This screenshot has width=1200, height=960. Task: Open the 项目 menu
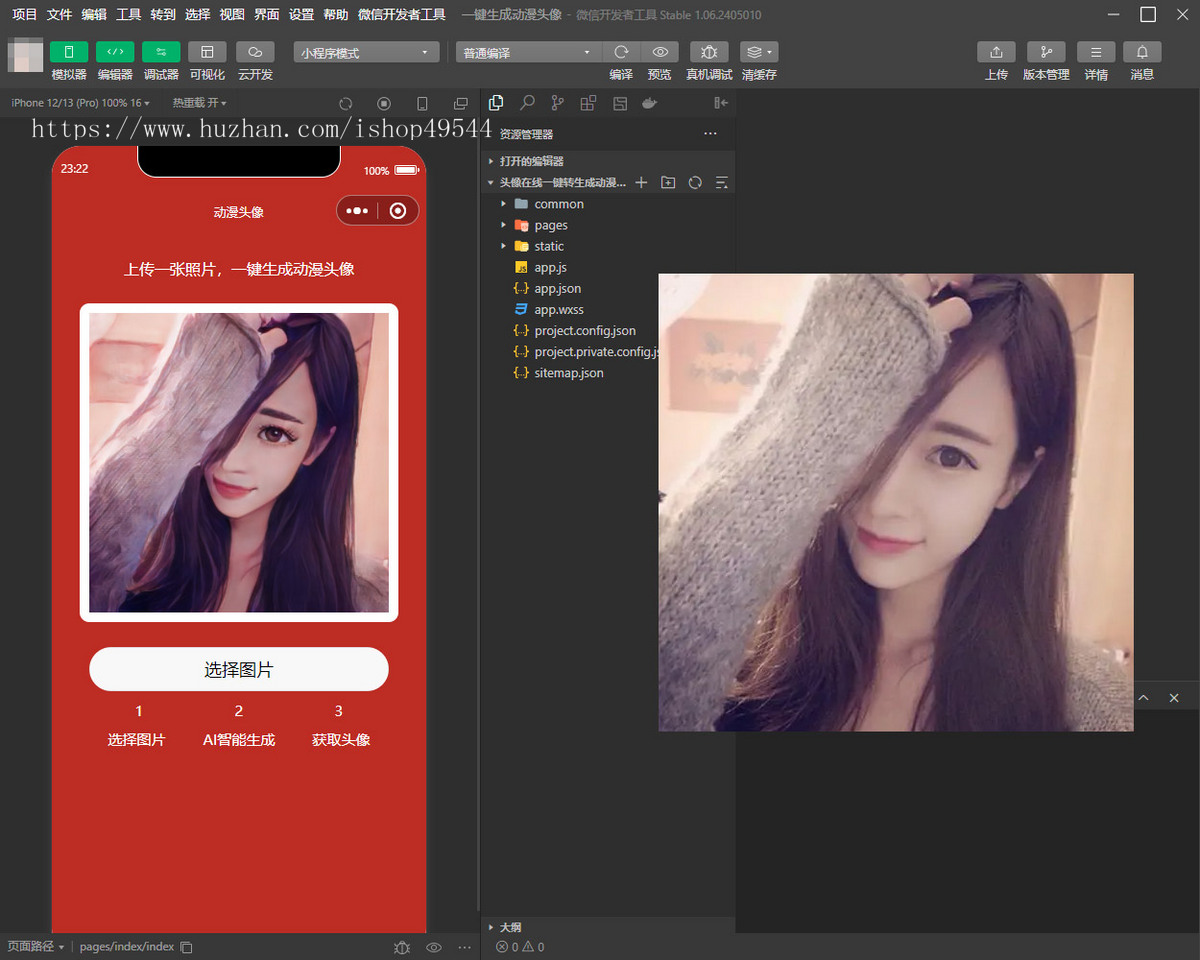pos(24,15)
